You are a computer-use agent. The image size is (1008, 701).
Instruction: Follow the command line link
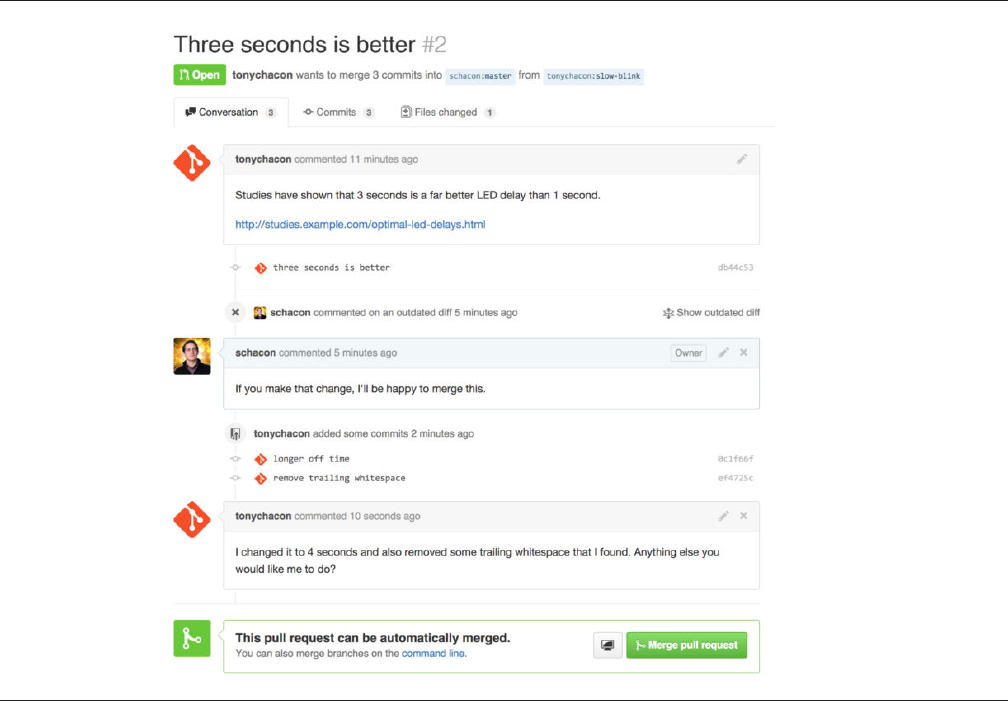point(433,654)
